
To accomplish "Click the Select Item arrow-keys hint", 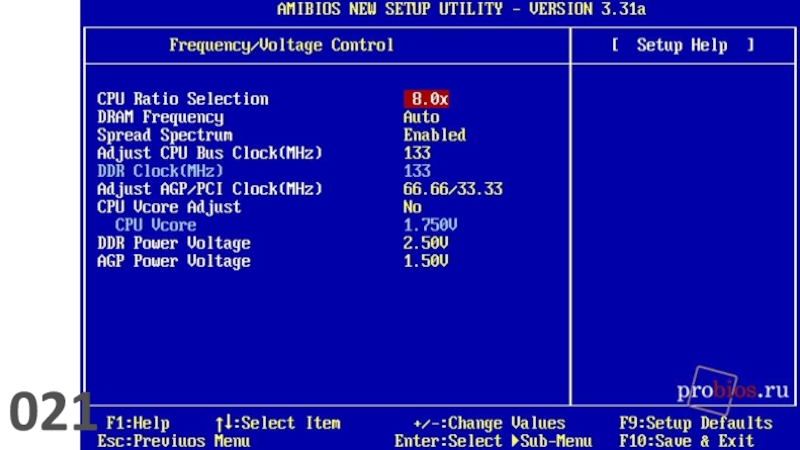I will pos(278,423).
